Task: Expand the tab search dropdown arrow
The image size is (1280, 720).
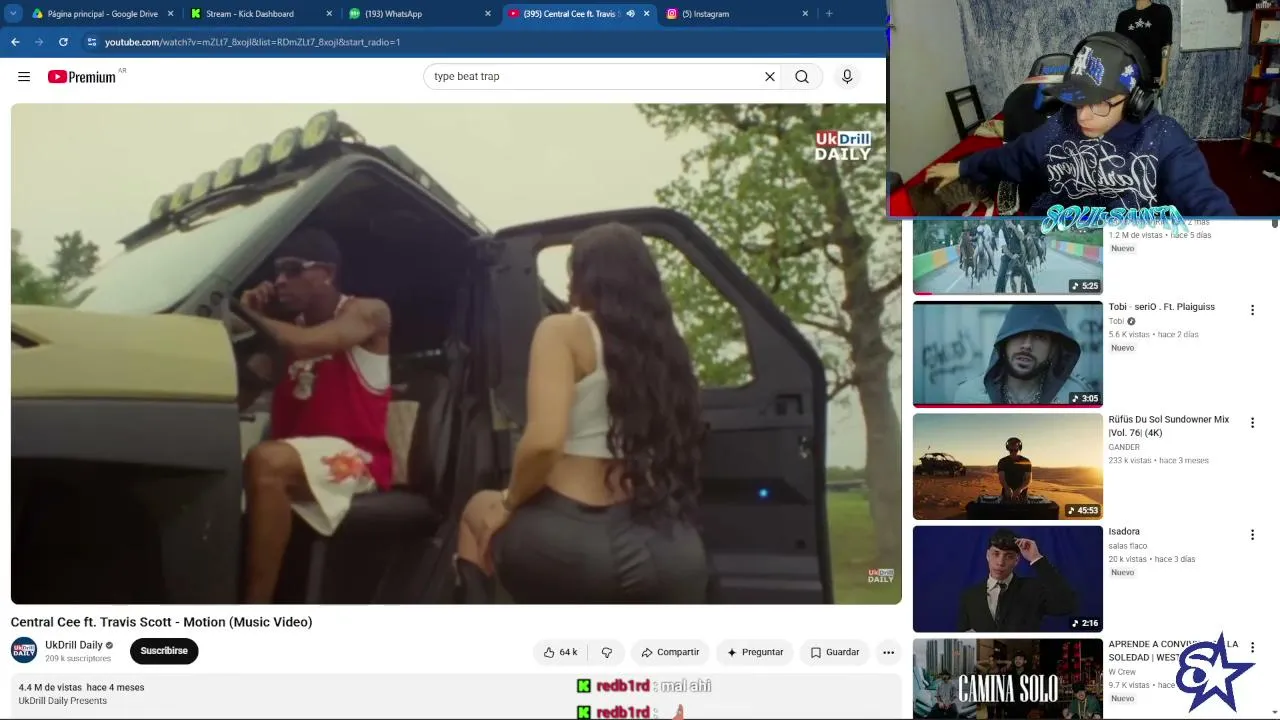Action: [x=14, y=14]
